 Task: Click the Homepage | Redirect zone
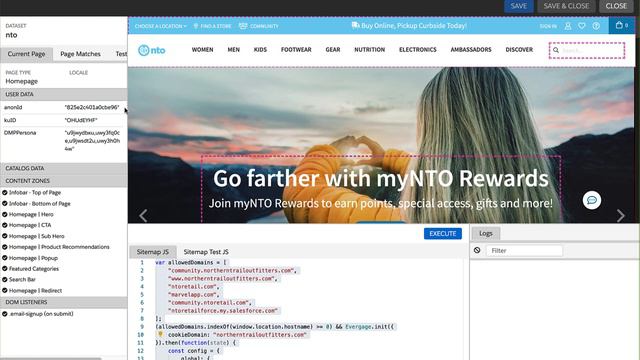pyautogui.click(x=36, y=291)
